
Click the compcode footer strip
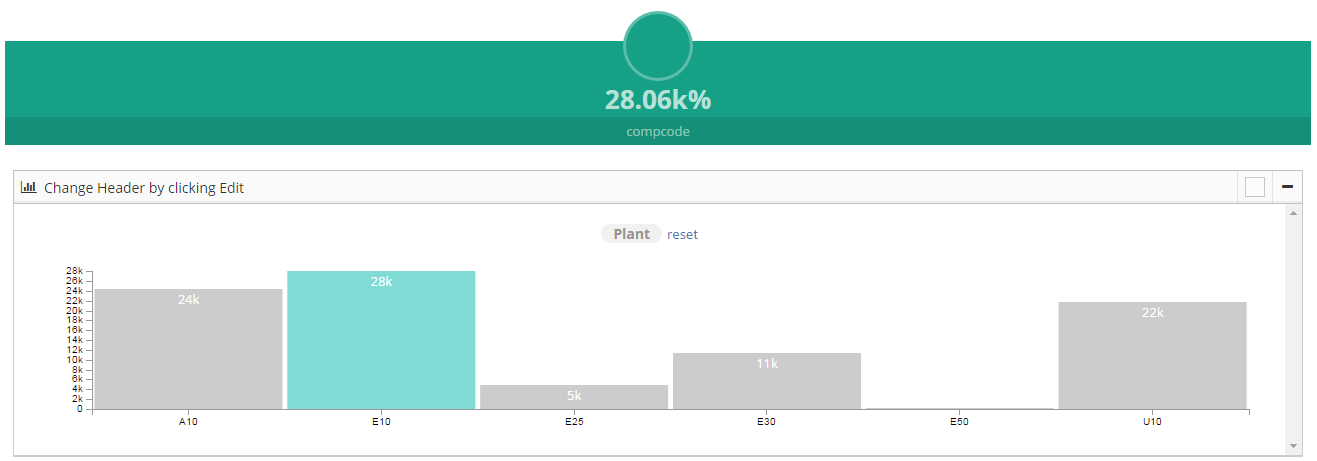pyautogui.click(x=658, y=131)
